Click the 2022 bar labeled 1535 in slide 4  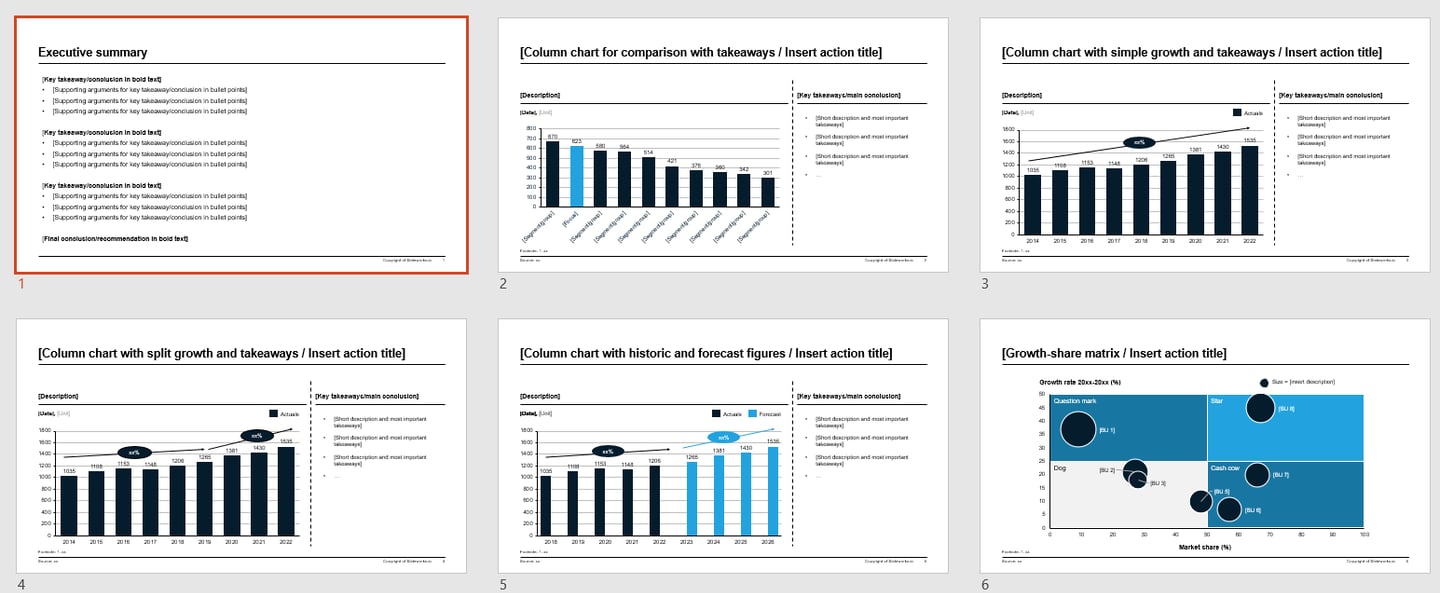pos(285,491)
